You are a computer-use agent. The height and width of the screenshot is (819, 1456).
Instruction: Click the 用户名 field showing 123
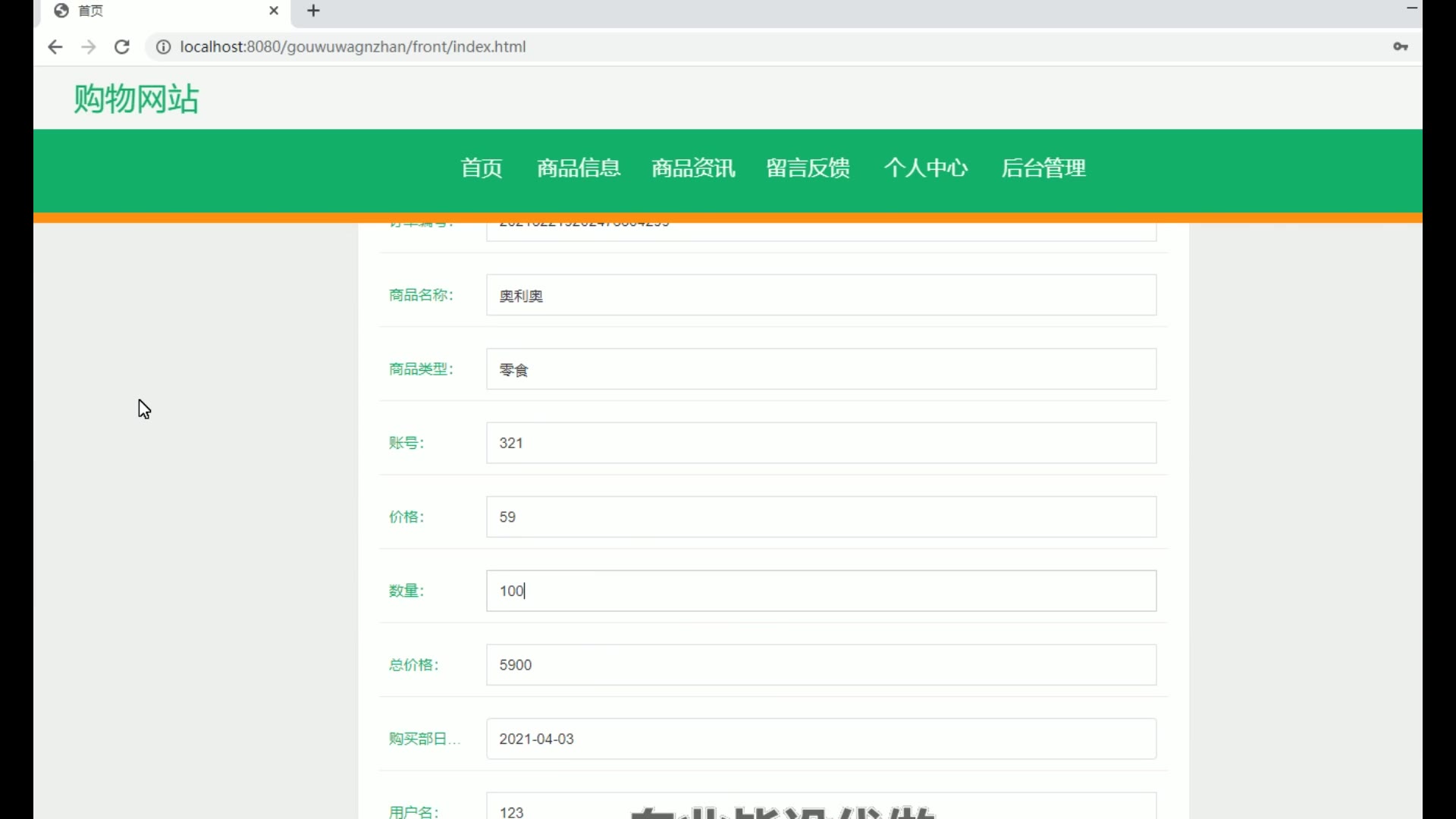[x=821, y=806]
